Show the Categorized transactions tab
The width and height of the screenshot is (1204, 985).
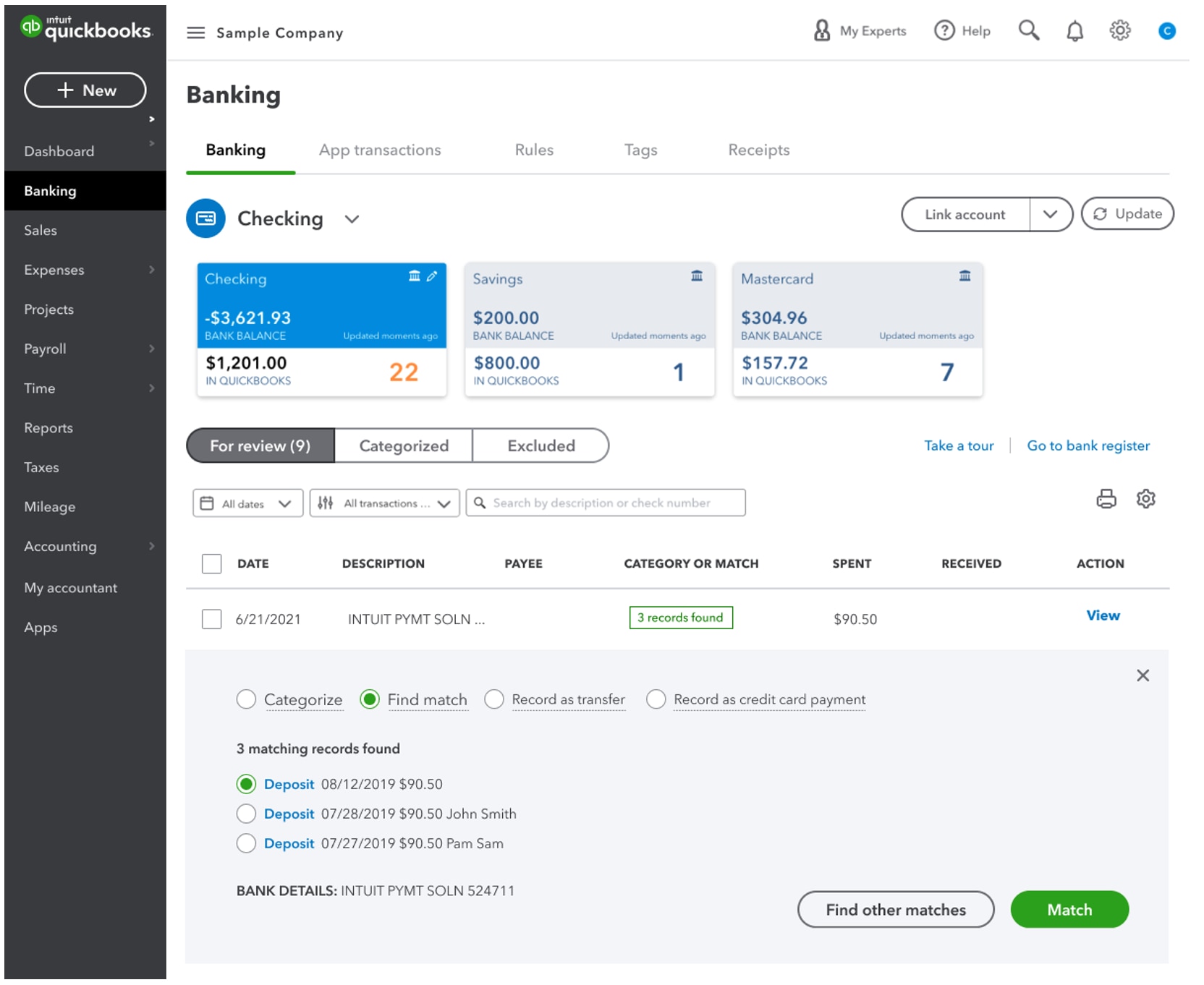(x=404, y=445)
